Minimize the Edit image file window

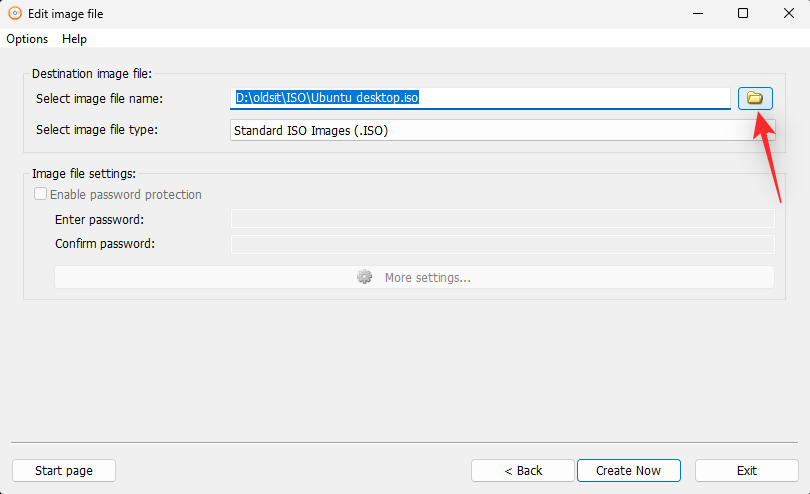pyautogui.click(x=698, y=13)
